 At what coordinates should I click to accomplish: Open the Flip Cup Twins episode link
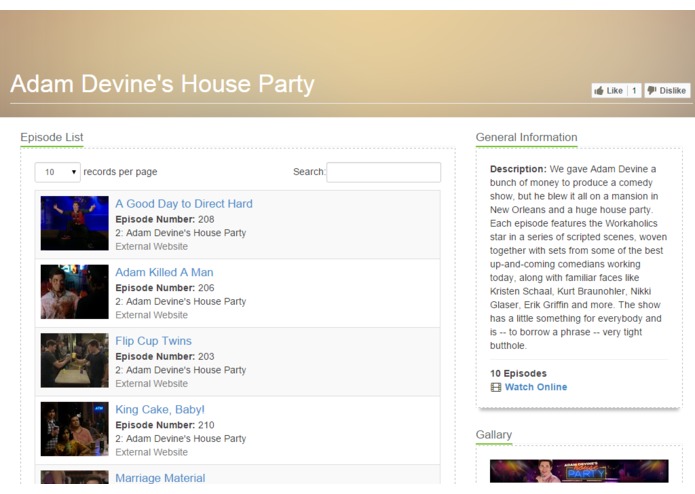click(x=153, y=341)
